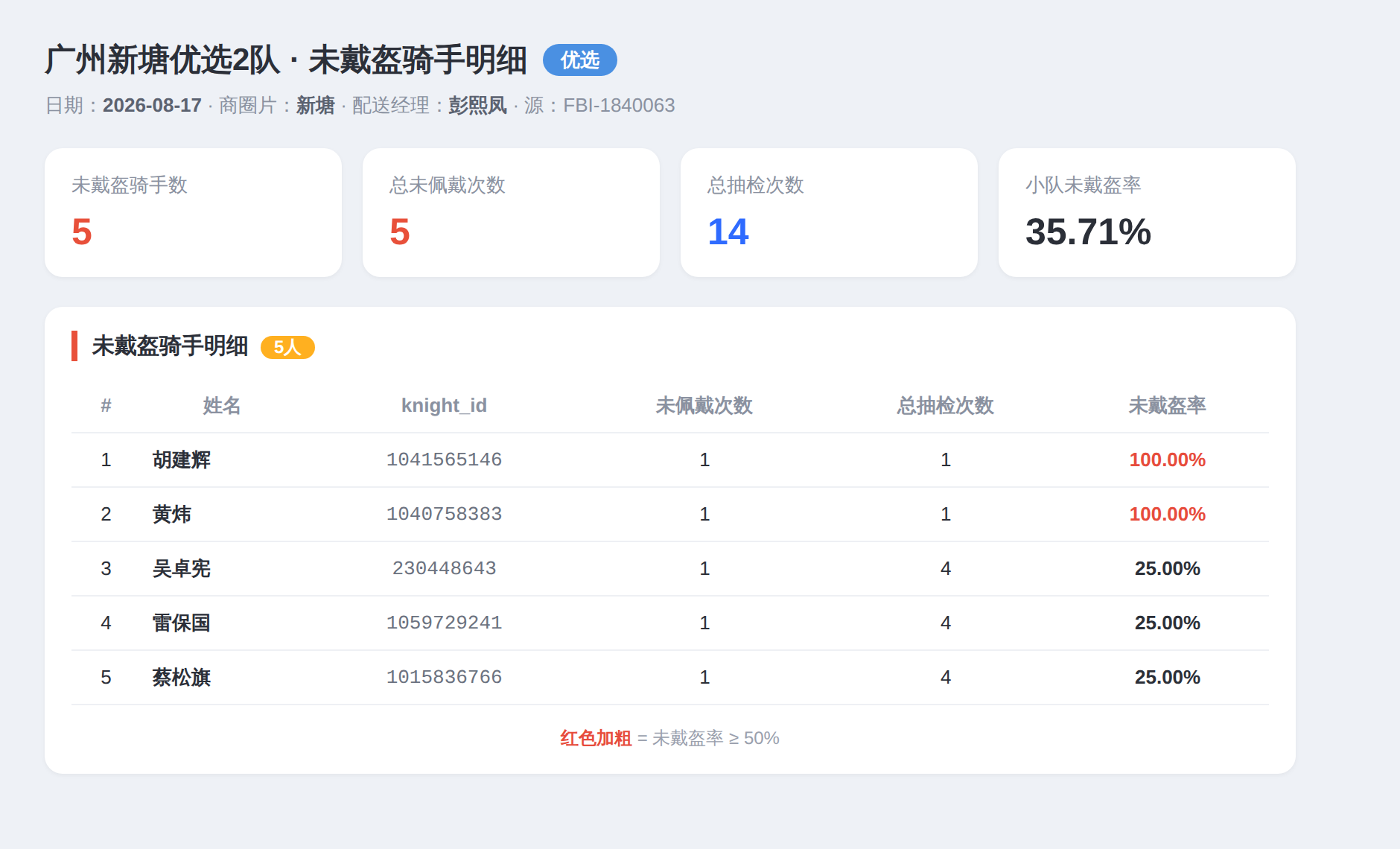Click 25.00% rate in 蔡松旗 row
Viewport: 1400px width, 849px height.
(1167, 678)
